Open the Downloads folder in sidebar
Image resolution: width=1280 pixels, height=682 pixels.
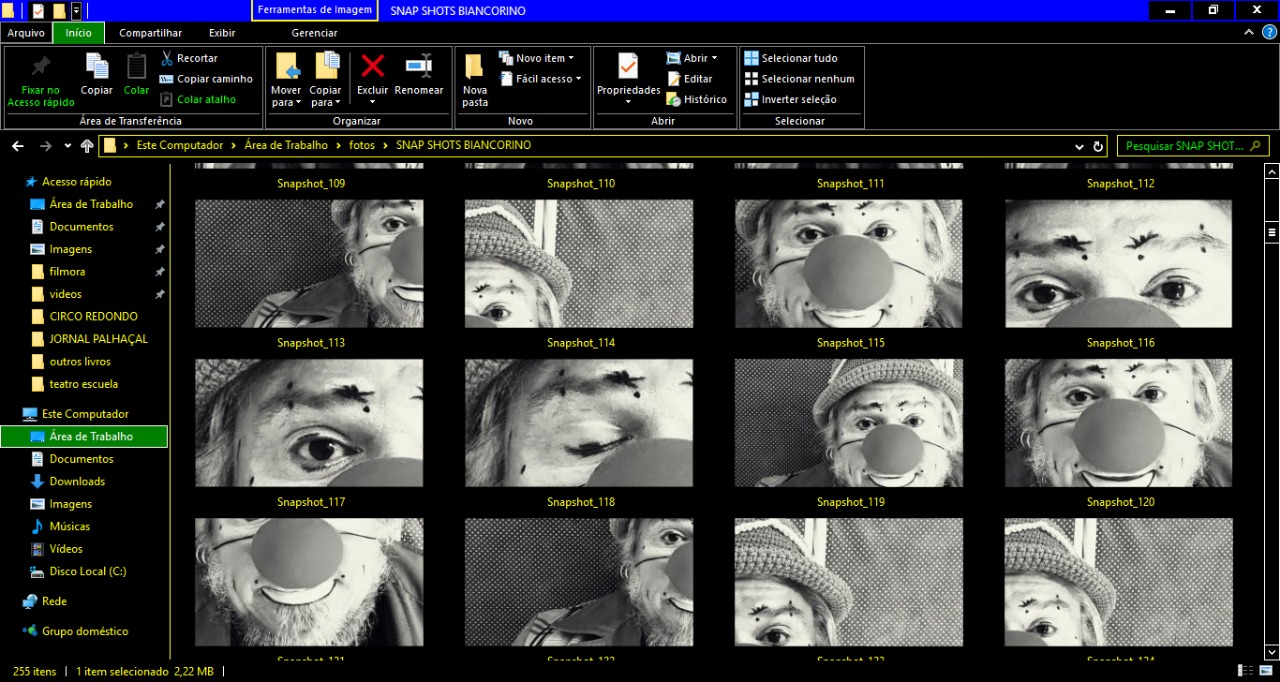coord(77,481)
